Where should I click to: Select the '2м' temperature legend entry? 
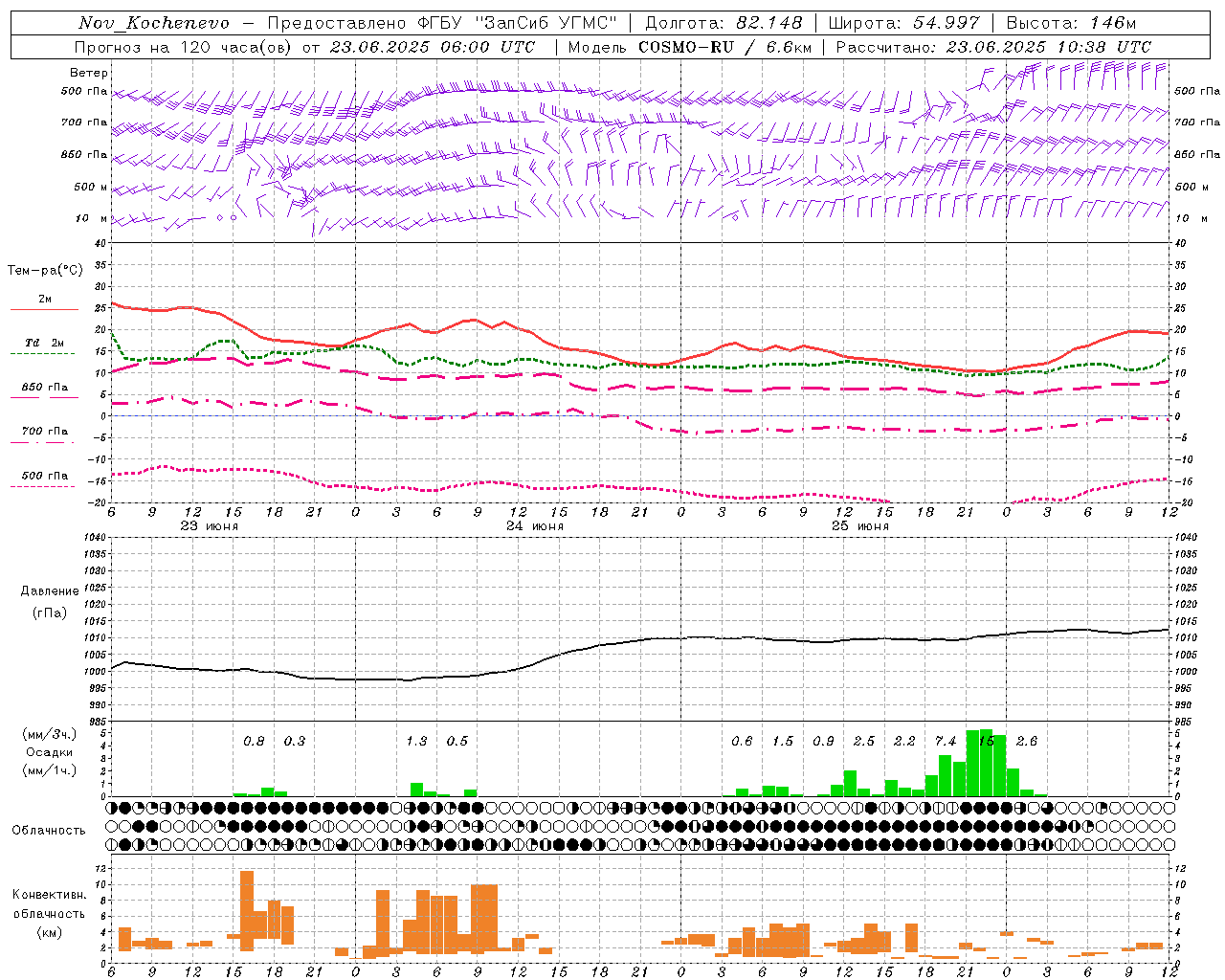point(45,300)
